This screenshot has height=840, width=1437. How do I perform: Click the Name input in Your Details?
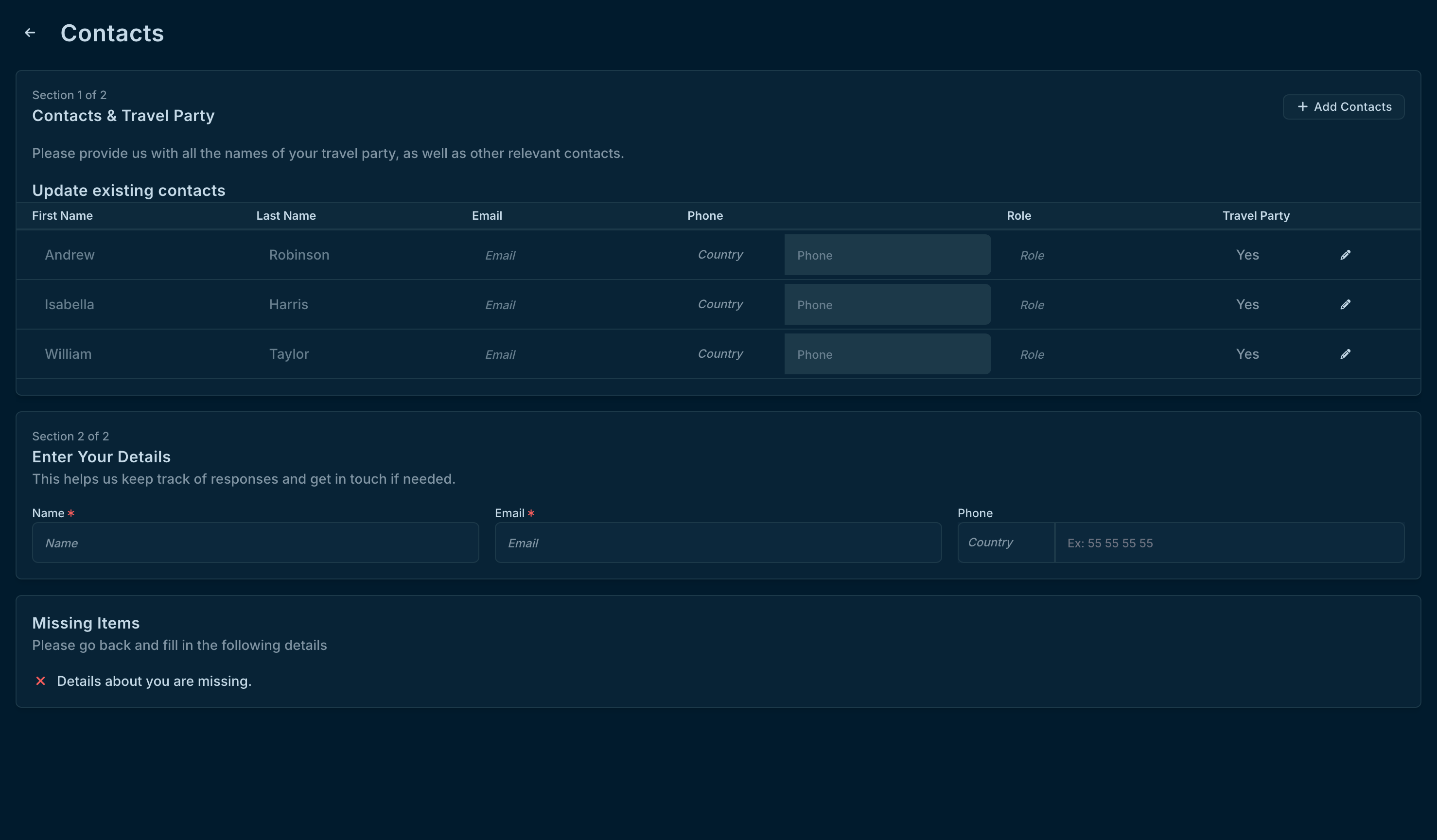(x=255, y=542)
